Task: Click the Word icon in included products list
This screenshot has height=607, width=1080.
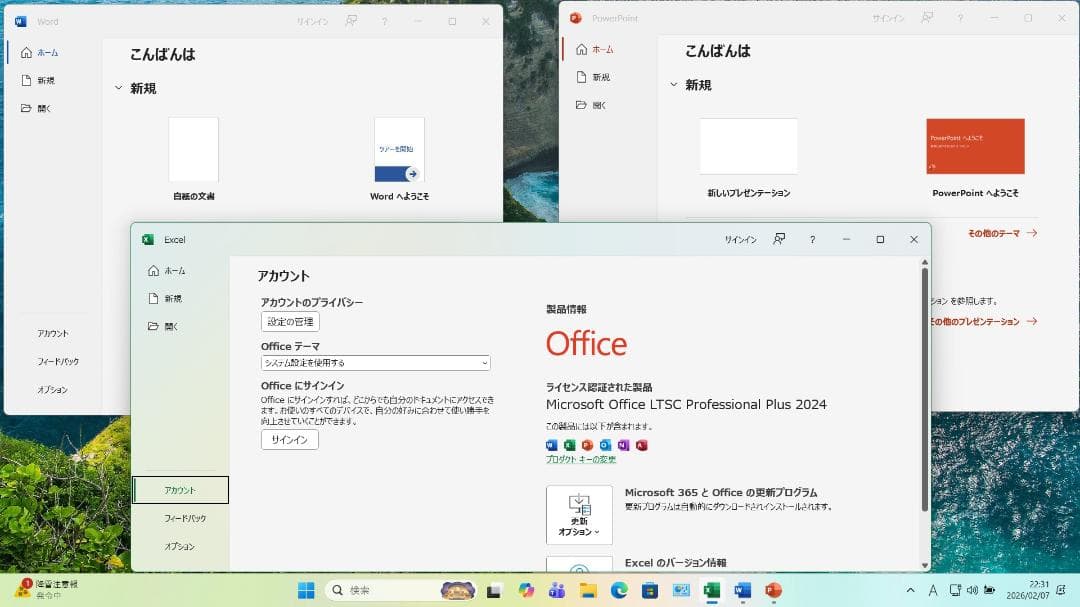Action: tap(552, 445)
